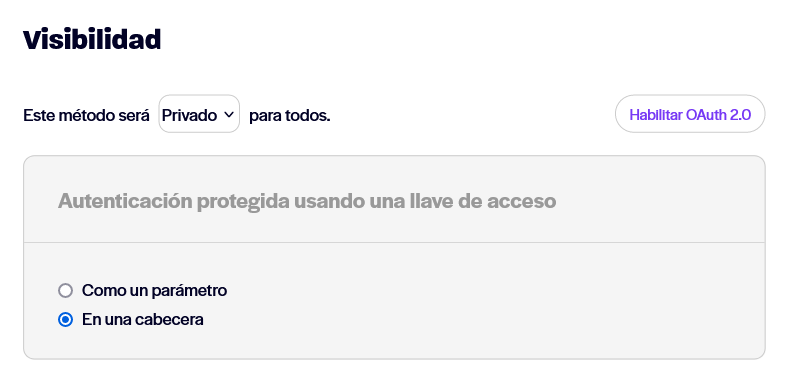Click the Como un parámetro label text
Image resolution: width=792 pixels, height=383 pixels.
(155, 291)
